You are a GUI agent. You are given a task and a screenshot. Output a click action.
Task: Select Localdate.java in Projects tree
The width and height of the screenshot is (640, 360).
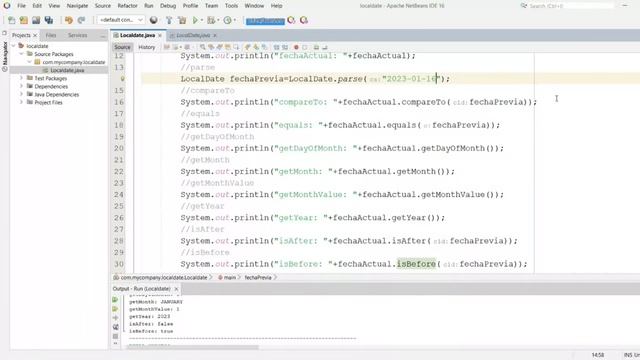67,70
